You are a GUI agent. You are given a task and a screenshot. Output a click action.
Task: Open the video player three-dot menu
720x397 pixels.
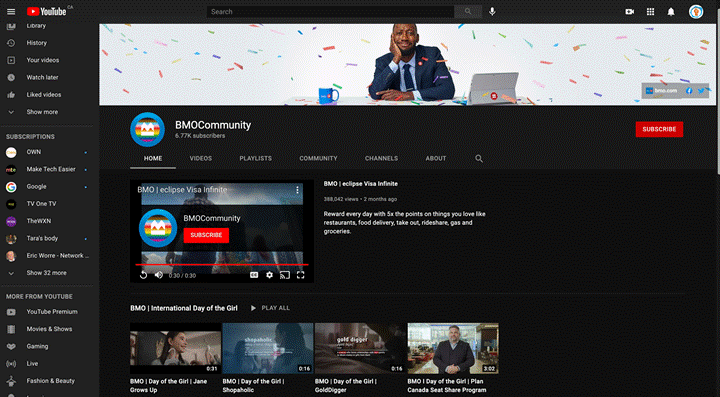click(x=298, y=190)
